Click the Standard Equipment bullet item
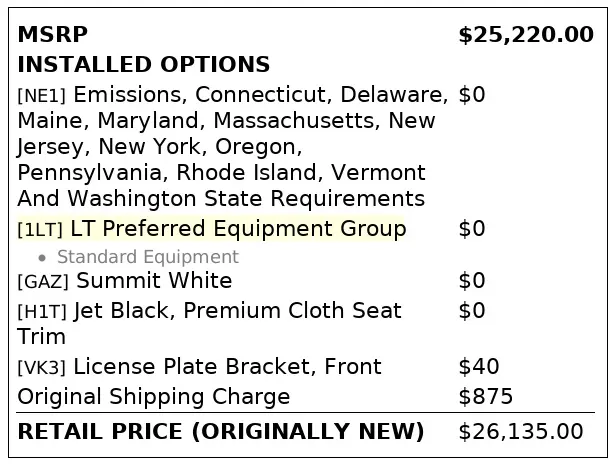Image resolution: width=614 pixels, height=466 pixels. point(148,257)
